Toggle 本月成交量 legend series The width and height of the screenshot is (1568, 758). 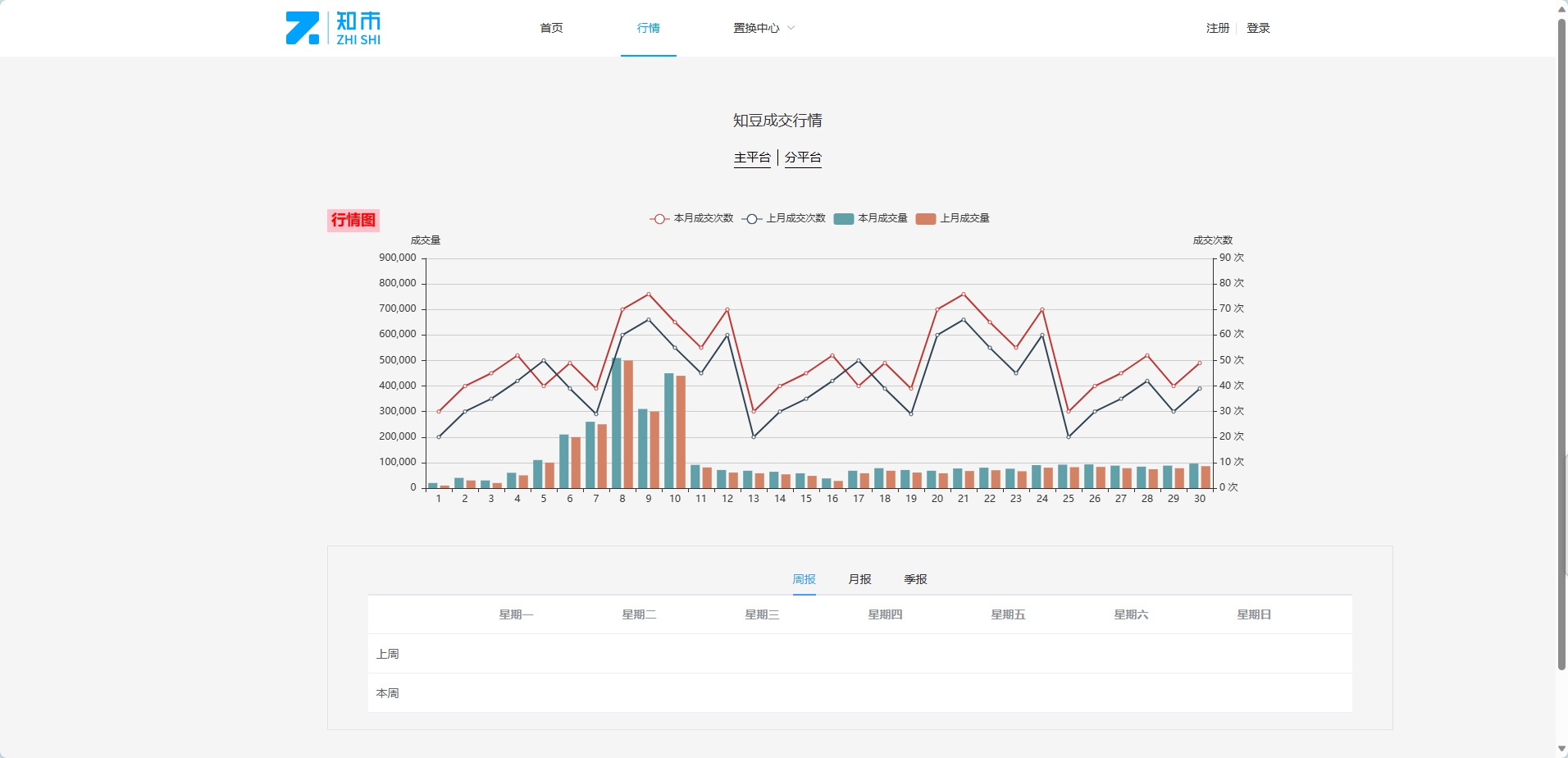tap(870, 218)
